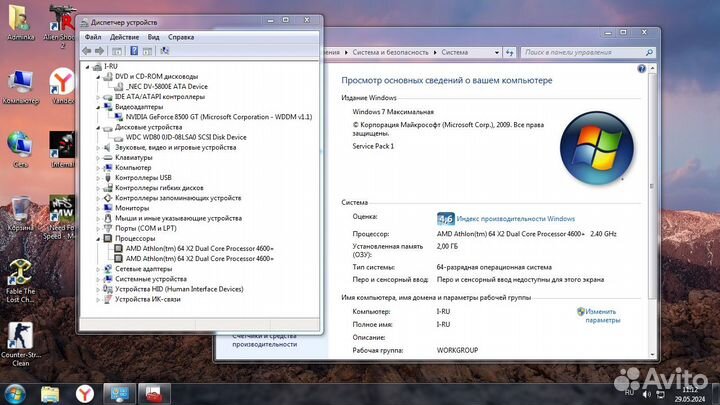Expand the Порты (COM и LPT) node
Viewport: 720px width, 405px height.
point(98,228)
